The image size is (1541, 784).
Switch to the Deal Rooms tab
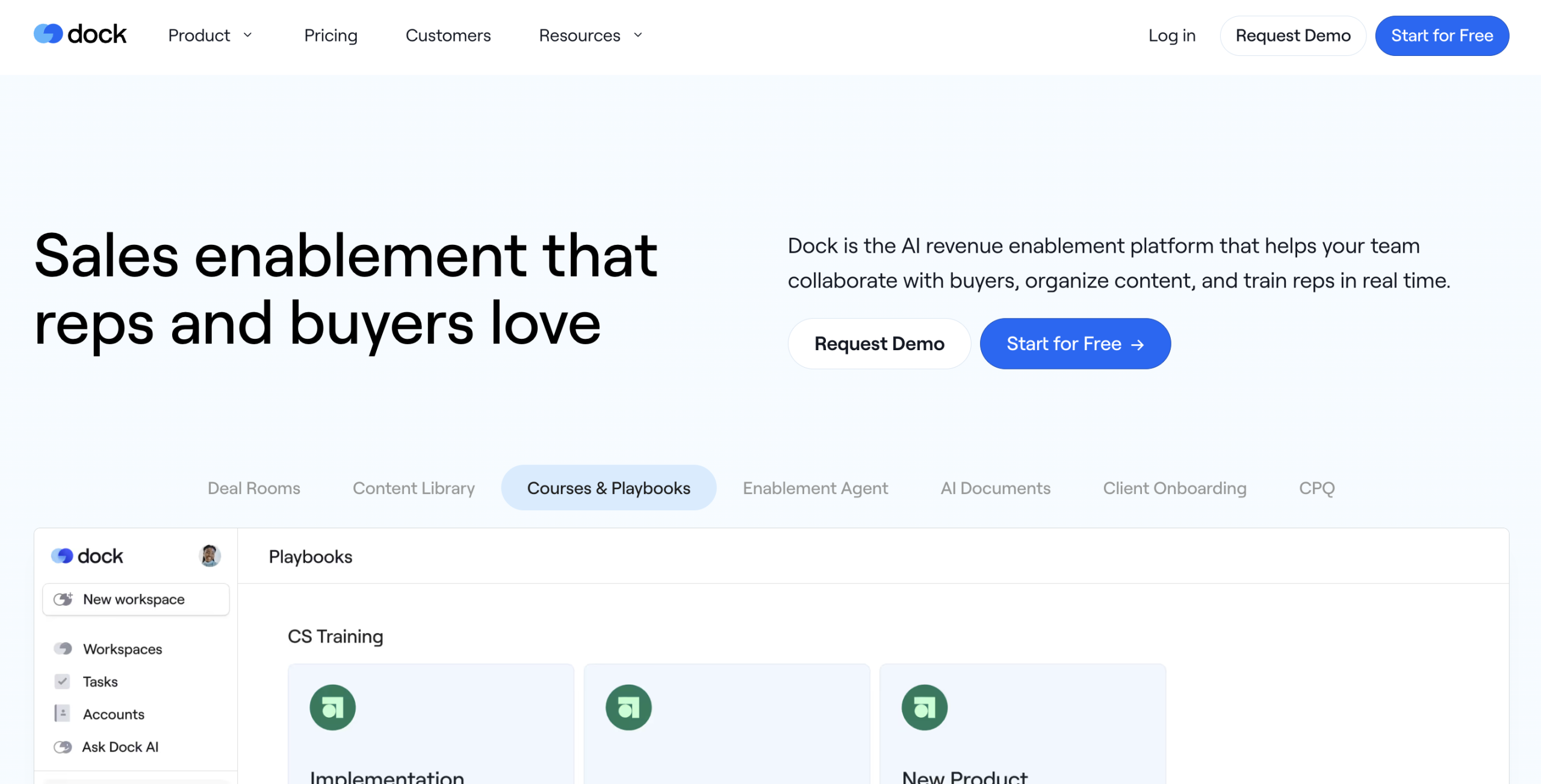[253, 488]
